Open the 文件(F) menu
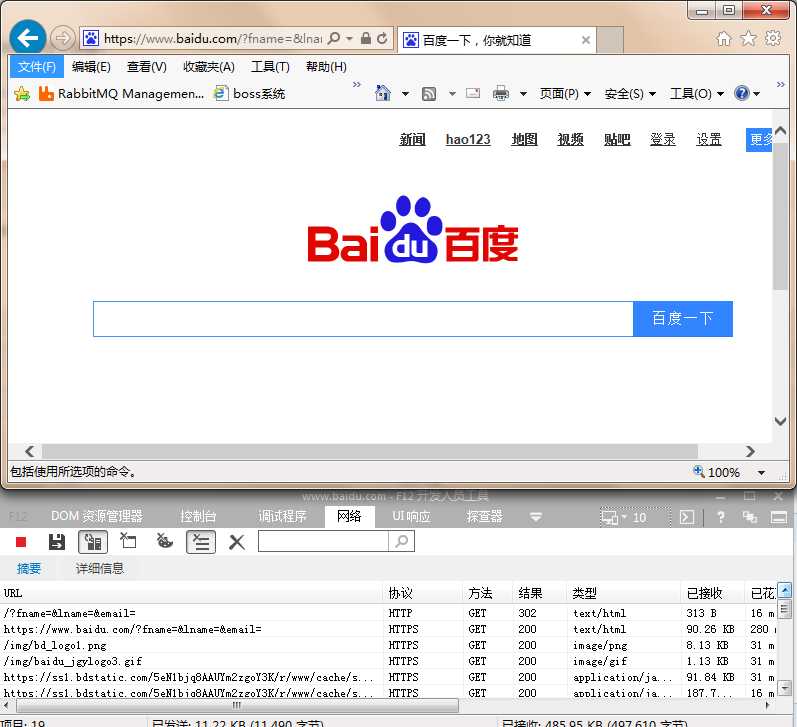Viewport: 797px width, 727px height. point(37,67)
